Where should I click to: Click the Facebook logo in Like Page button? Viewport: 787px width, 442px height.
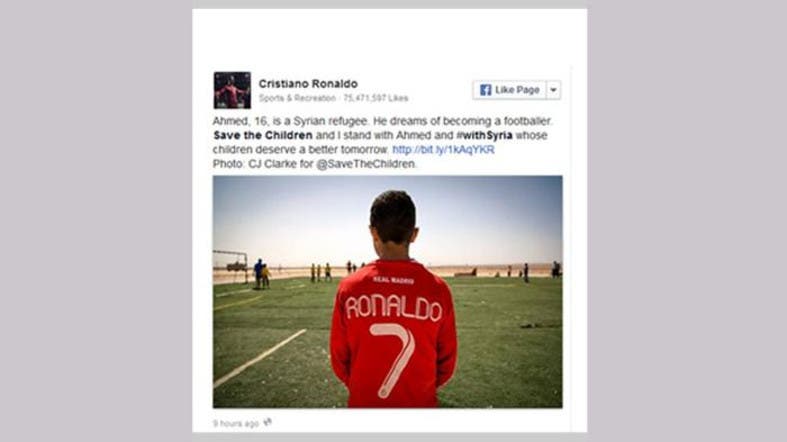tap(485, 90)
